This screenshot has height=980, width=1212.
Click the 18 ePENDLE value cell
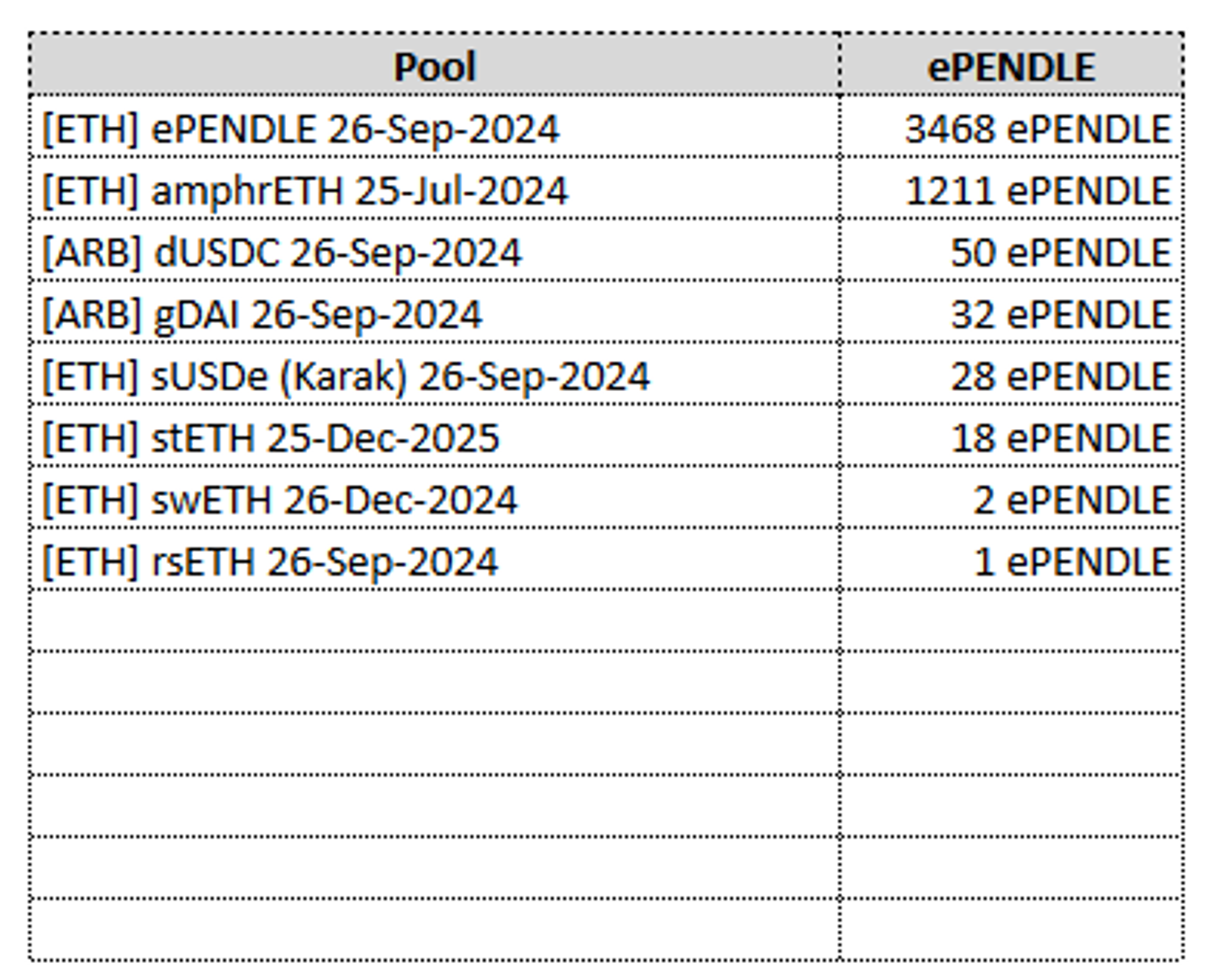pos(1060,438)
